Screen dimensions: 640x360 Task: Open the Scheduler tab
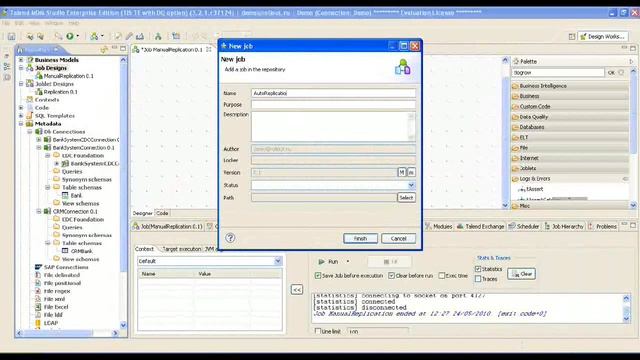(x=524, y=226)
